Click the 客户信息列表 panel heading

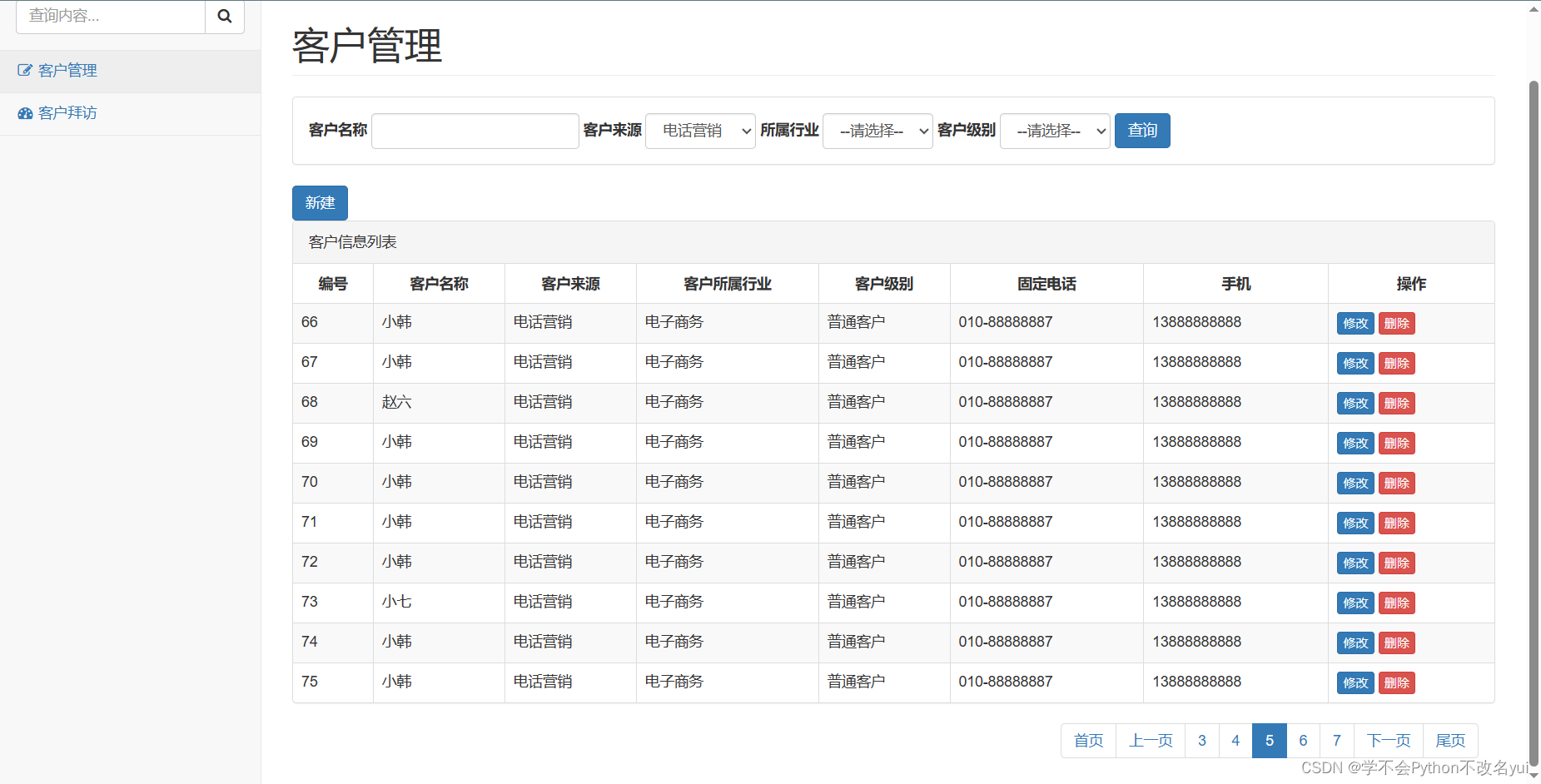(893, 242)
